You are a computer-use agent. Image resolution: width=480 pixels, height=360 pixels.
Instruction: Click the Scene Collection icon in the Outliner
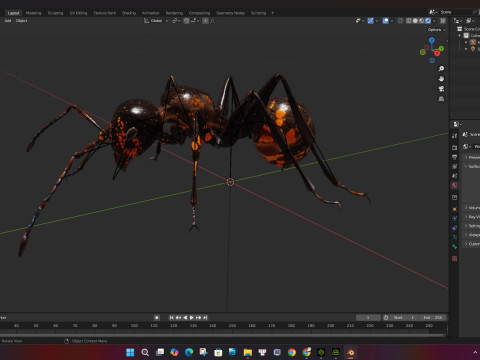tap(460, 29)
